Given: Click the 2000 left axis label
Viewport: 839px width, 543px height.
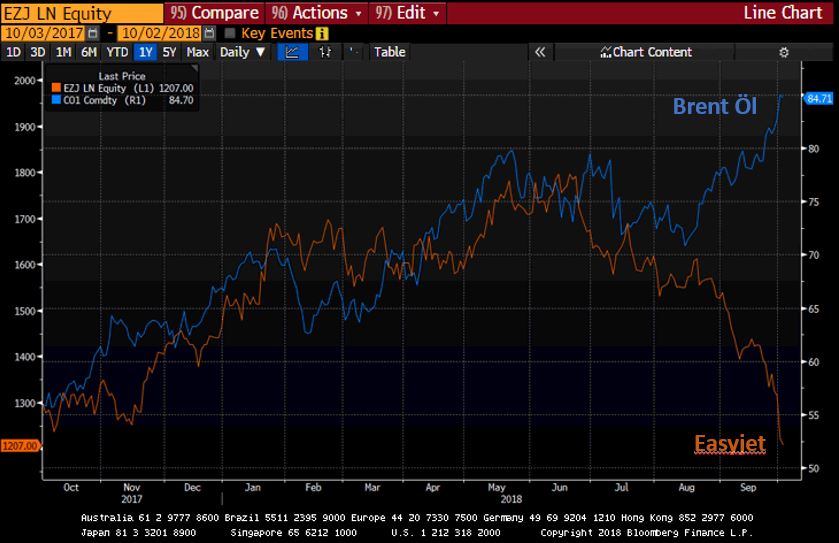Looking at the screenshot, I should pyautogui.click(x=25, y=81).
